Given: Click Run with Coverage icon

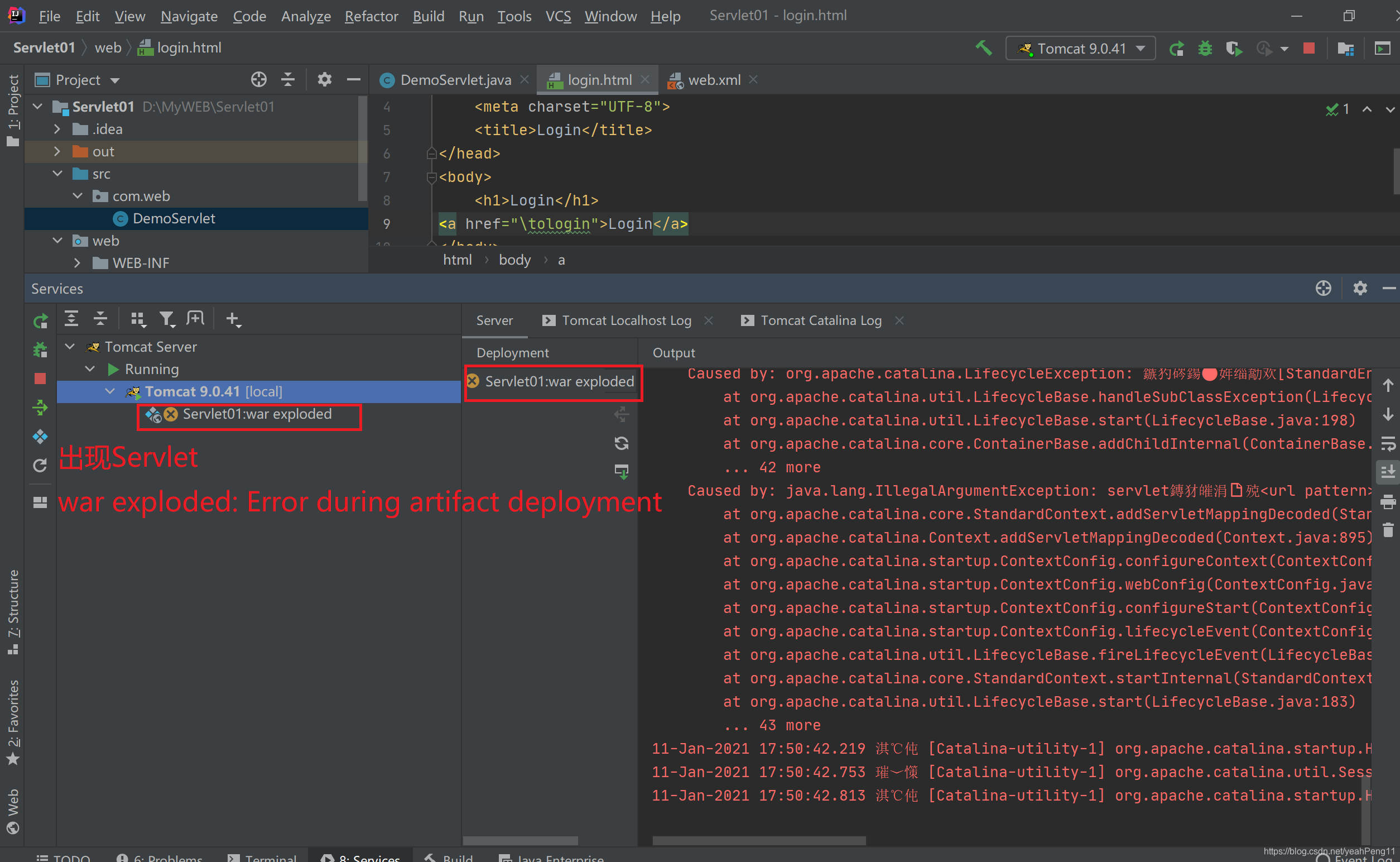Looking at the screenshot, I should (x=1233, y=49).
